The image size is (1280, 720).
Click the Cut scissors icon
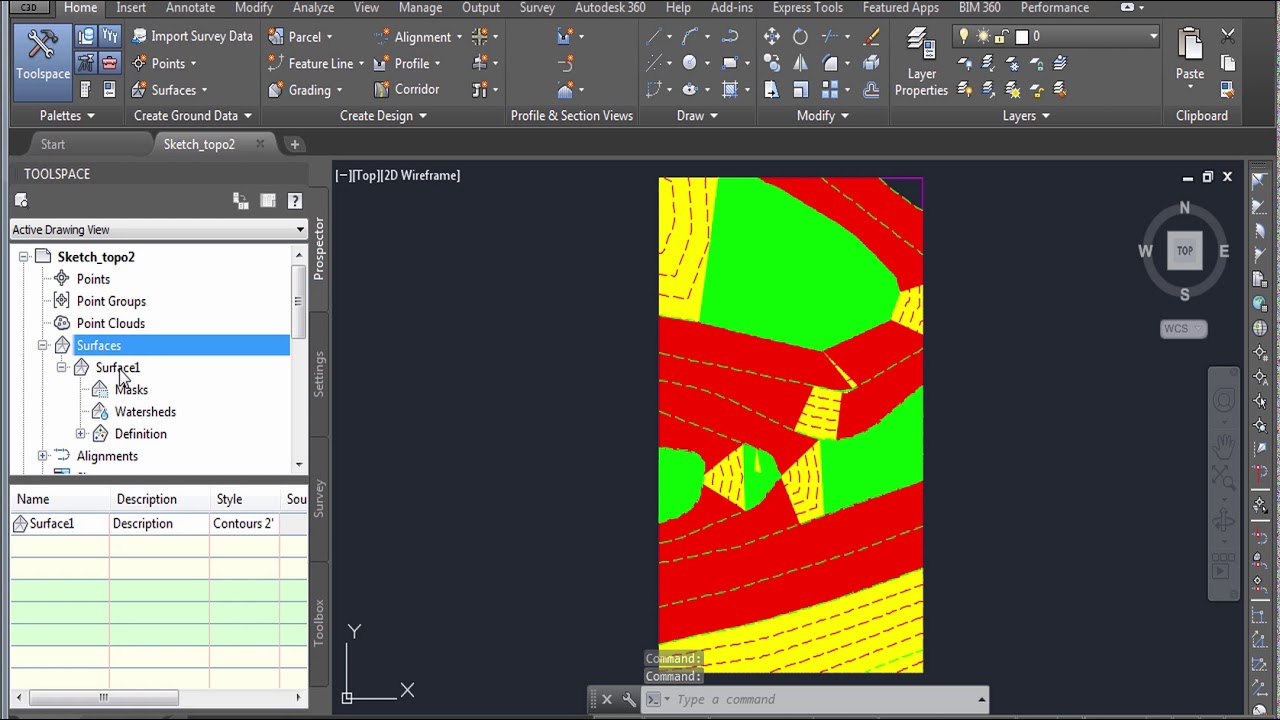point(1228,37)
